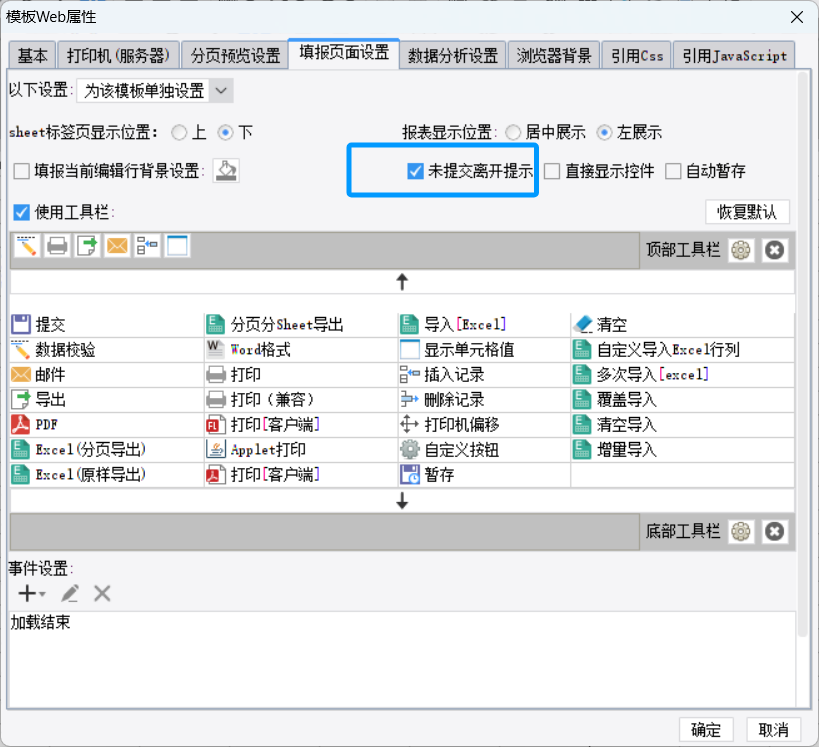Select 增量导入 tool

pyautogui.click(x=683, y=450)
